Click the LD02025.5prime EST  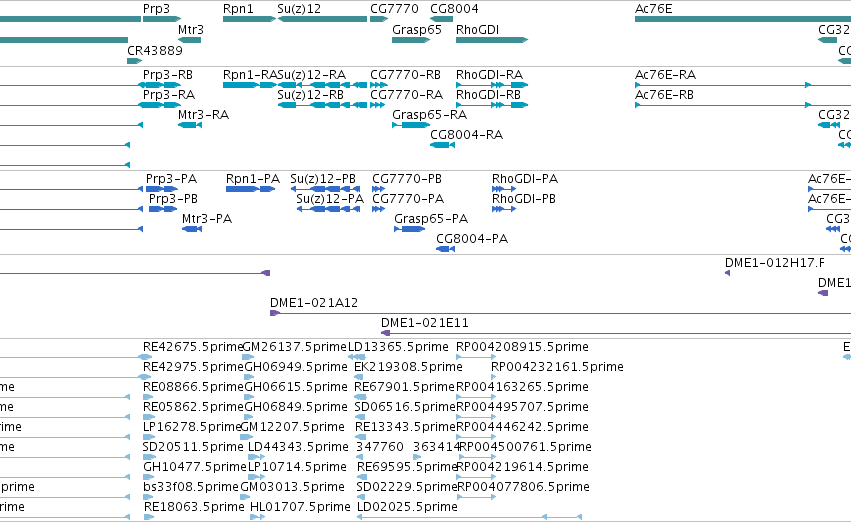point(469,517)
